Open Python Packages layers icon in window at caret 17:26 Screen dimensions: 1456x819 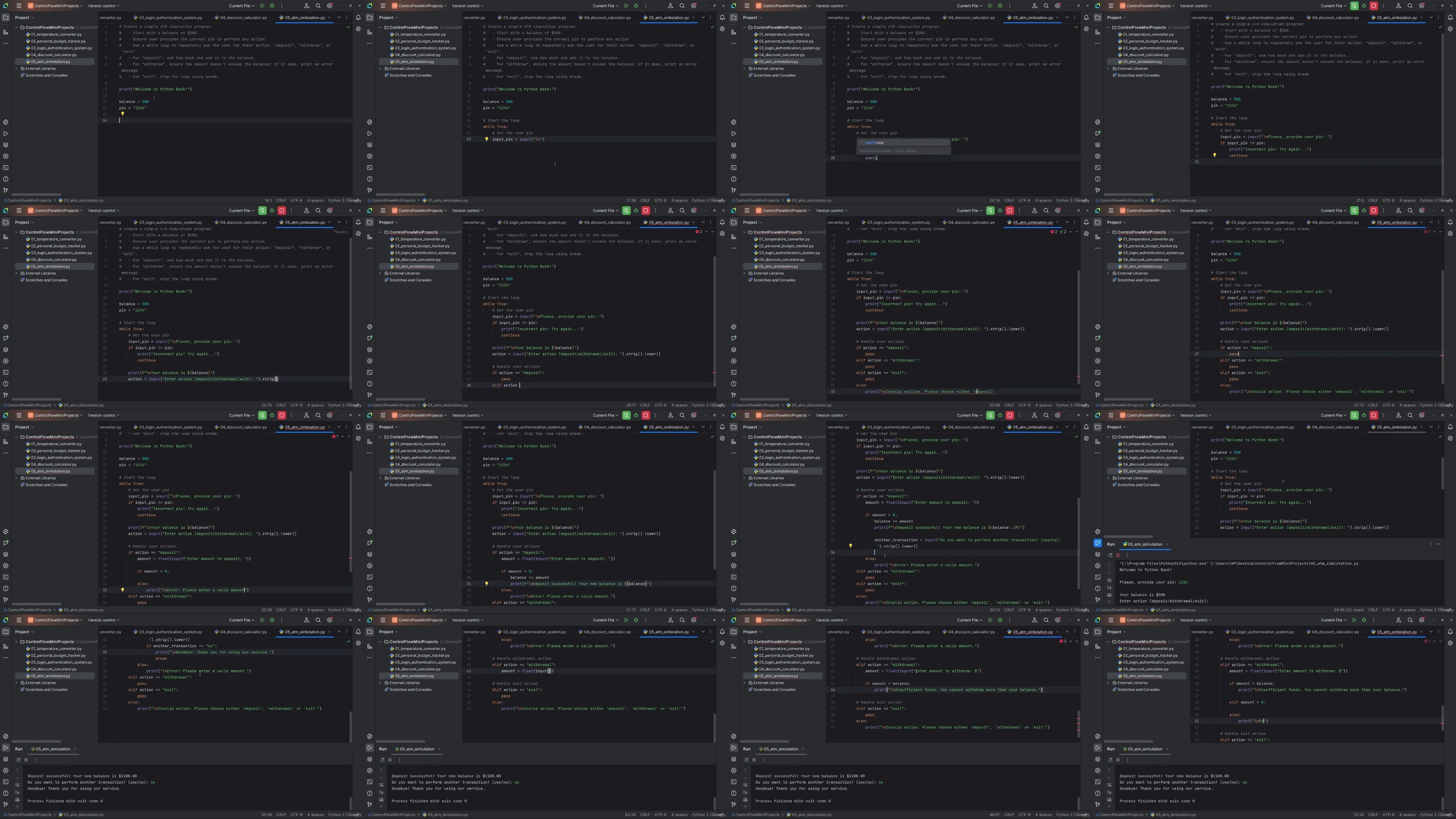tap(369, 145)
